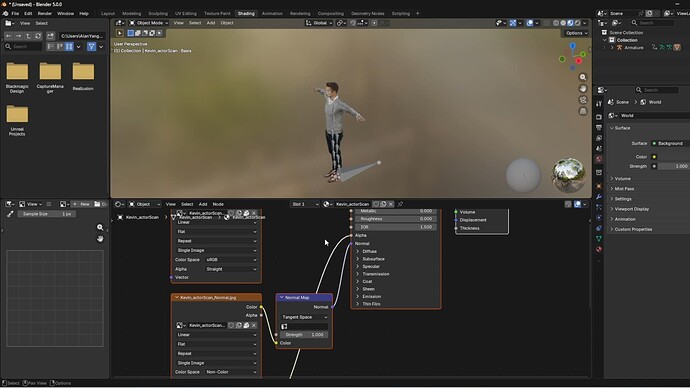
Task: Switch viewport to orthographic/perspective view
Action: pyautogui.click(x=583, y=111)
